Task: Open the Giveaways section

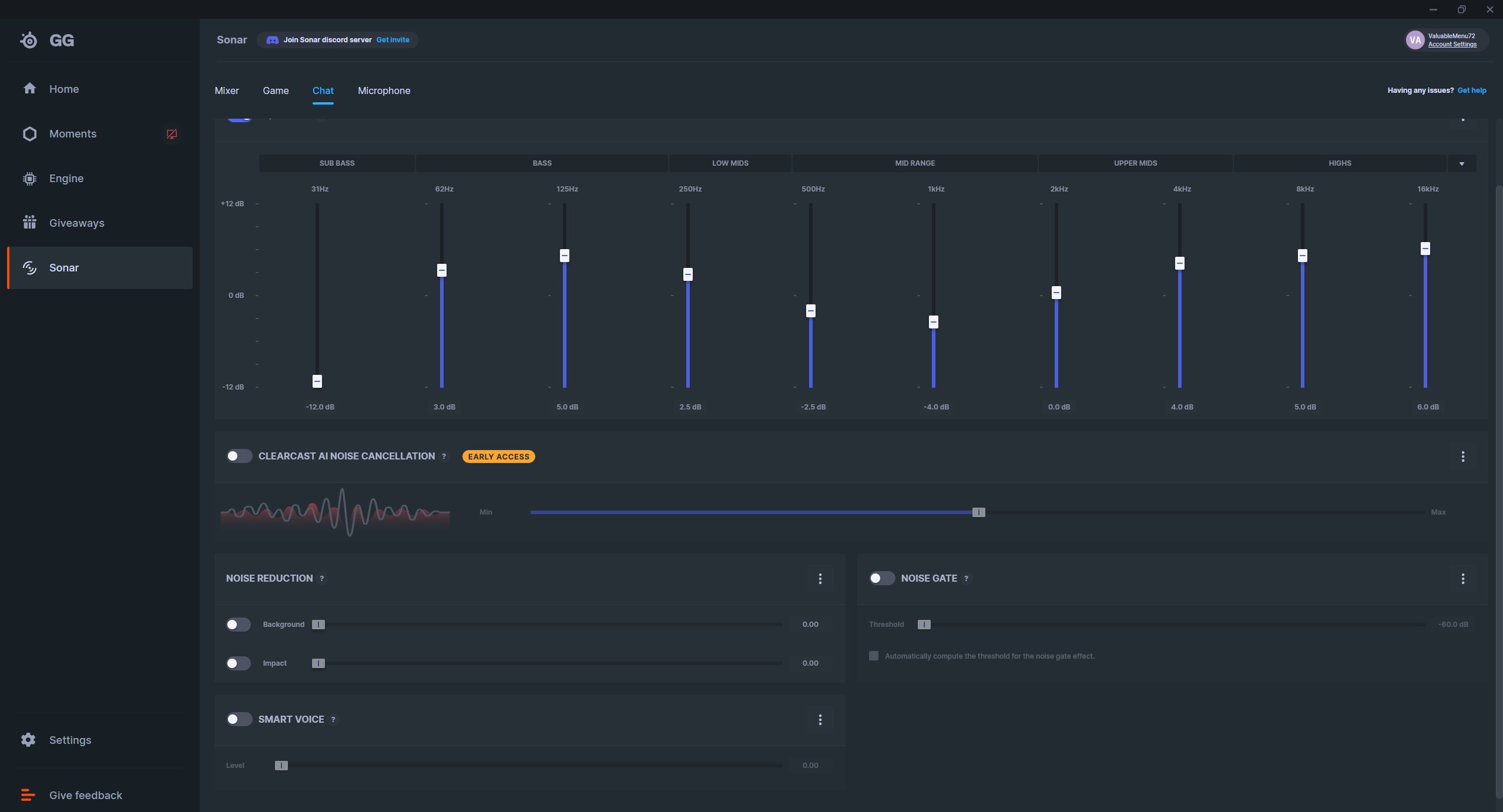Action: [76, 223]
